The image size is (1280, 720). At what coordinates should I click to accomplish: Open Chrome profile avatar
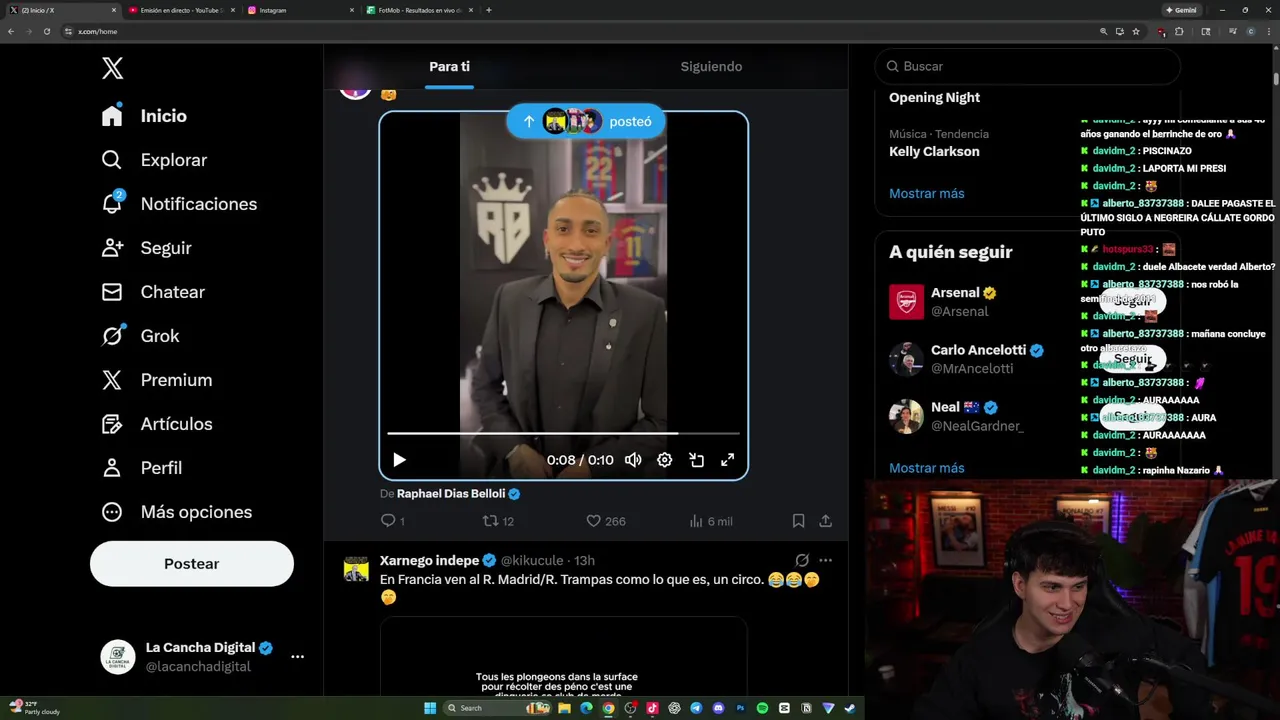click(1251, 31)
